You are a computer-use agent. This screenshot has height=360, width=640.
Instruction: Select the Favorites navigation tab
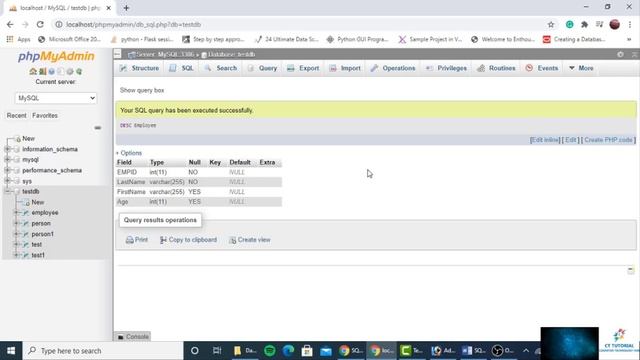(x=45, y=116)
